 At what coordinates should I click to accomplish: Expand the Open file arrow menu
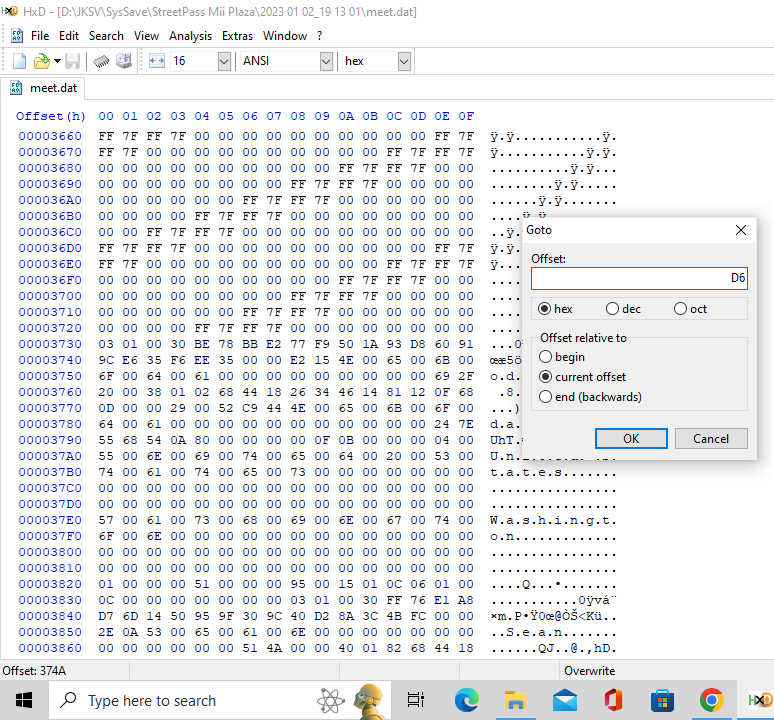pyautogui.click(x=57, y=61)
